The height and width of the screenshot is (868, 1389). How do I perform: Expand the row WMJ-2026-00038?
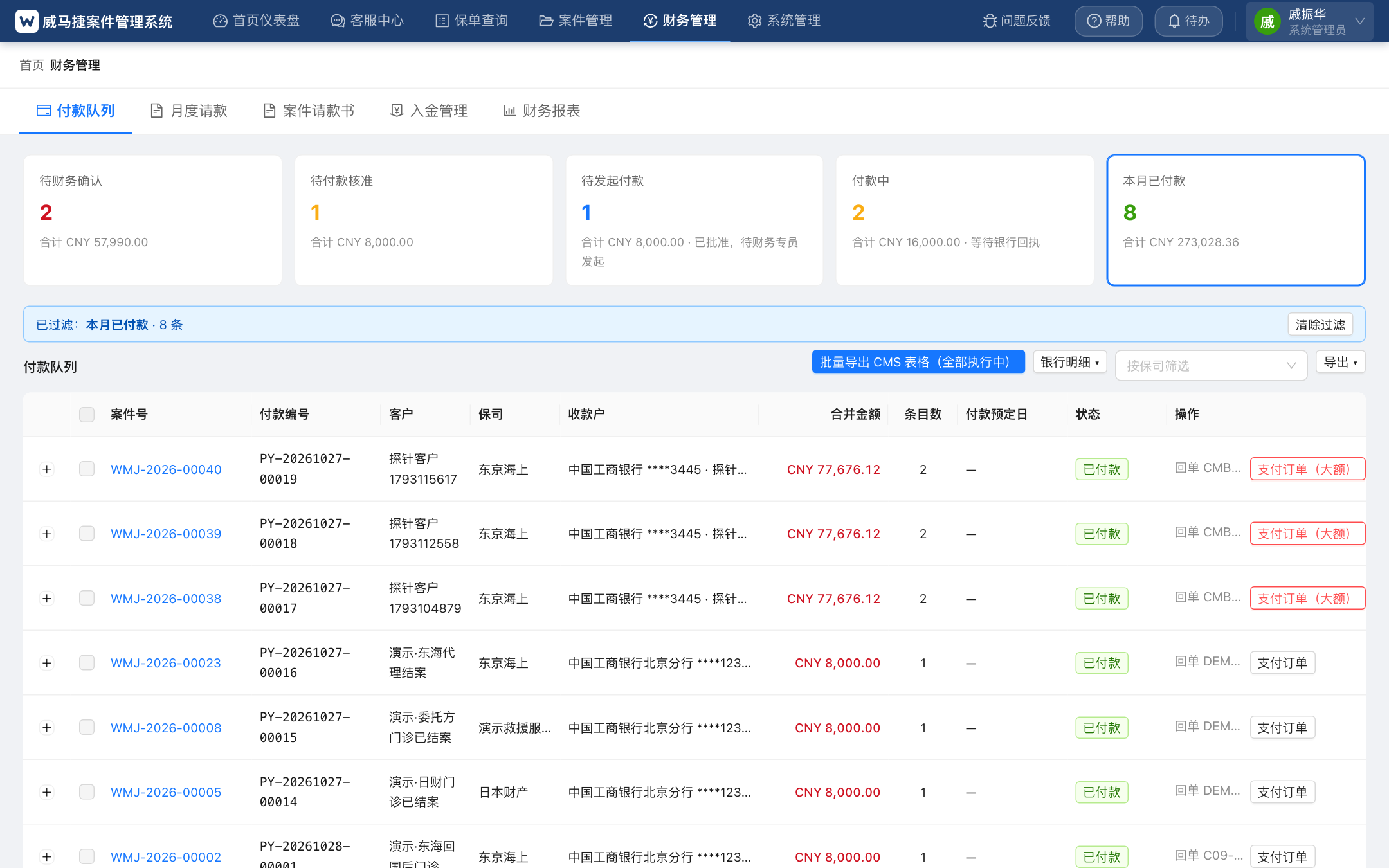[46, 599]
